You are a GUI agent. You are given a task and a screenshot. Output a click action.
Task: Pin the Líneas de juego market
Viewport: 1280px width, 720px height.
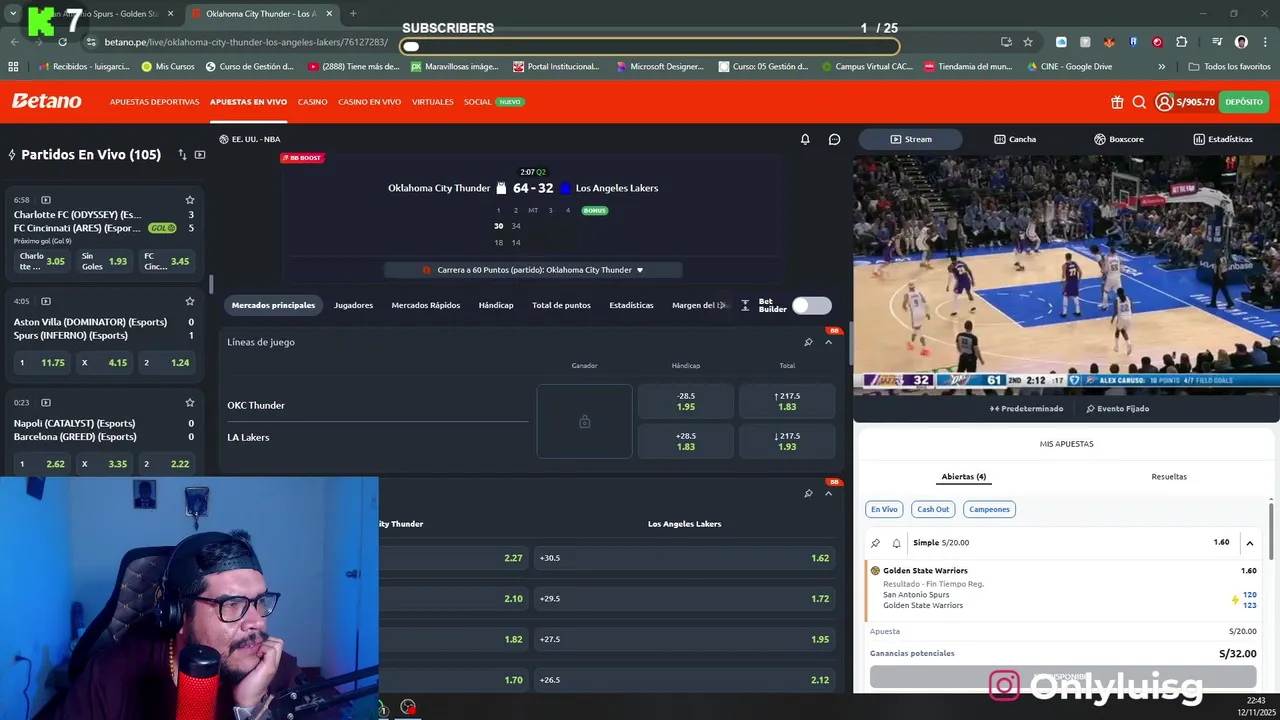point(808,342)
